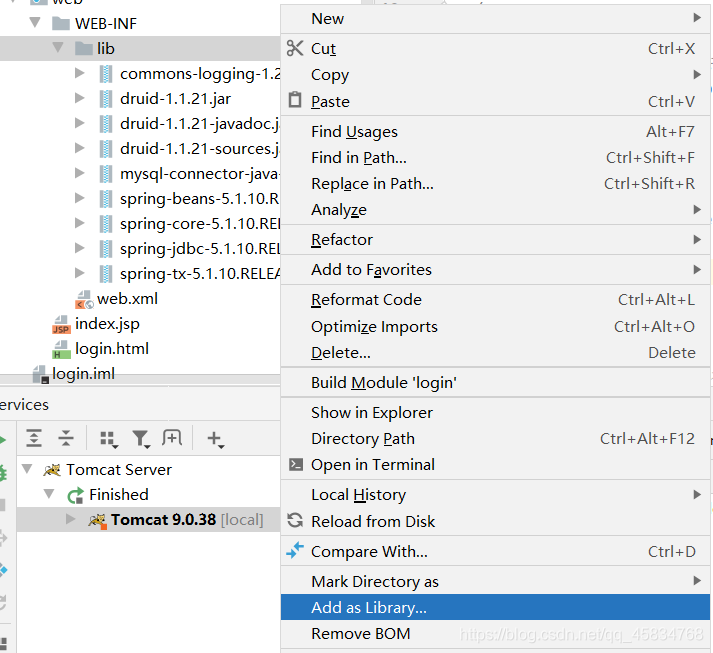
Task: Choose Show in Explorer
Action: [x=495, y=412]
